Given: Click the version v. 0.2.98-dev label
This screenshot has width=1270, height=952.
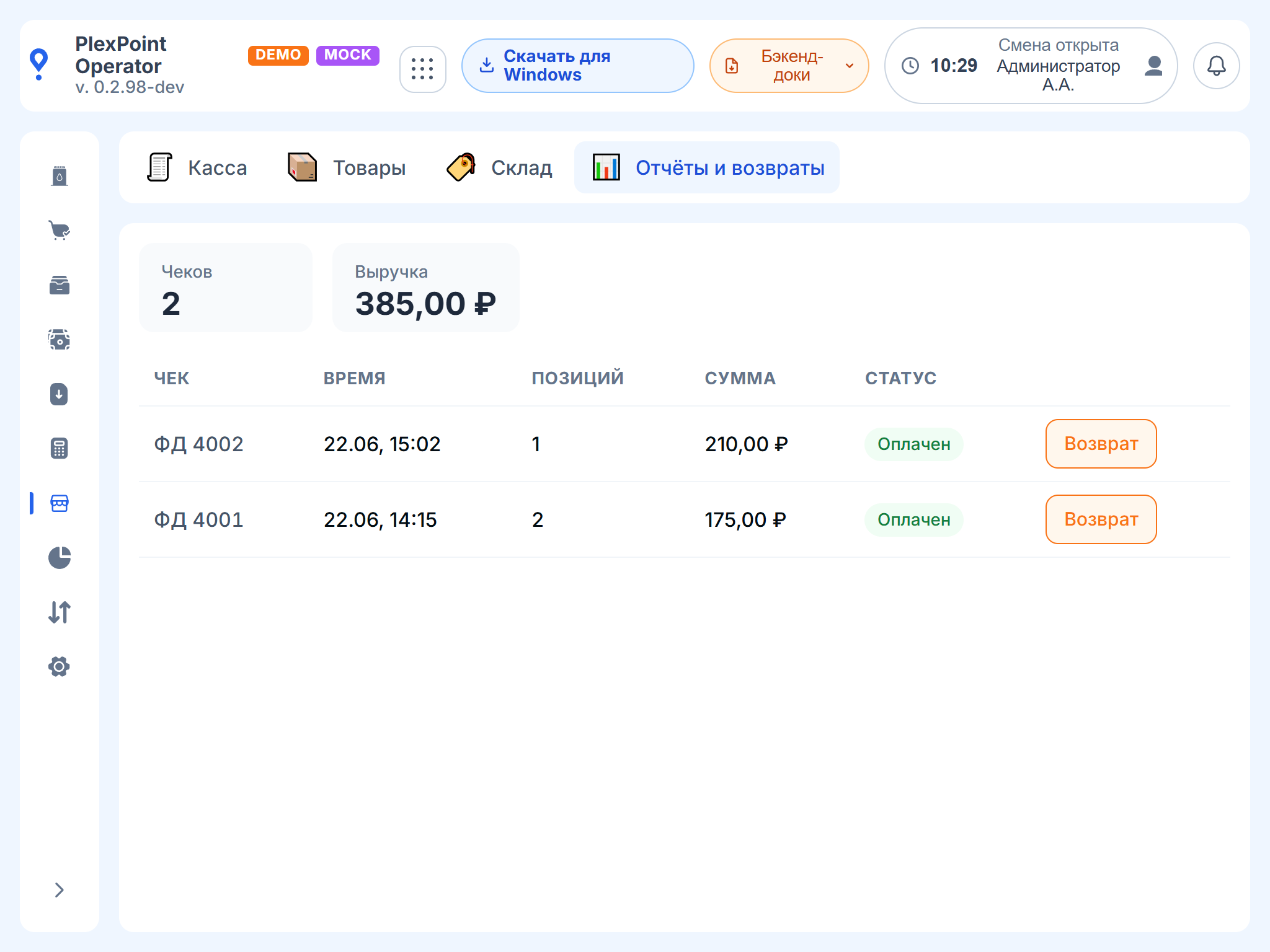Looking at the screenshot, I should [x=130, y=87].
